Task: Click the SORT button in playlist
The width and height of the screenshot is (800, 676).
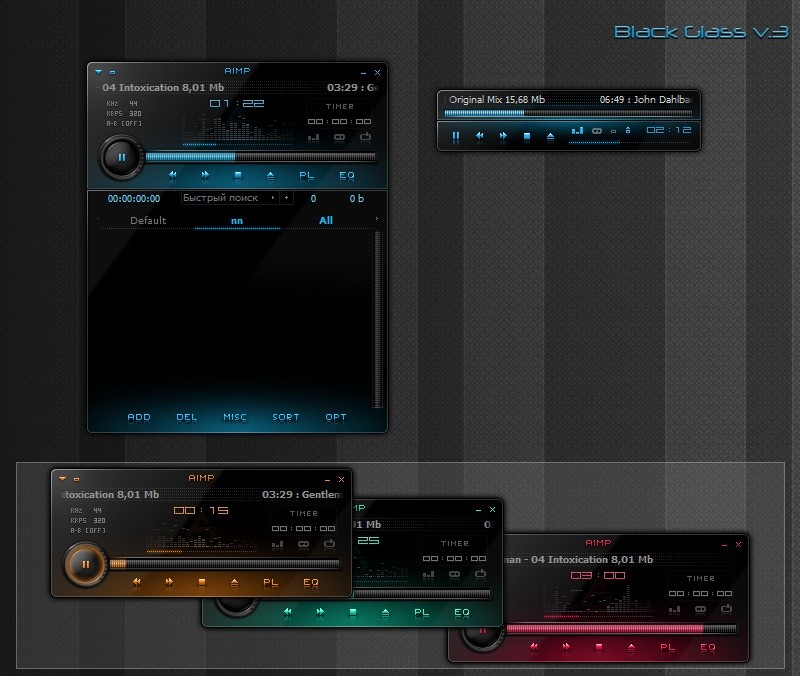Action: tap(285, 417)
